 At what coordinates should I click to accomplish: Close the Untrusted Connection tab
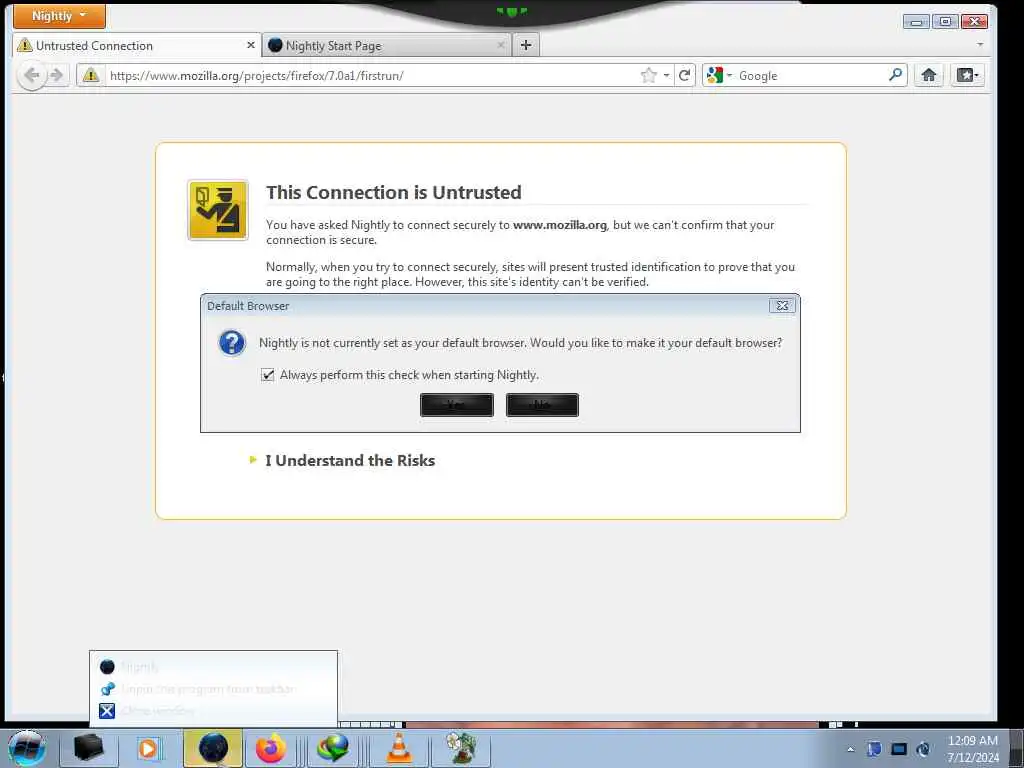(x=251, y=45)
